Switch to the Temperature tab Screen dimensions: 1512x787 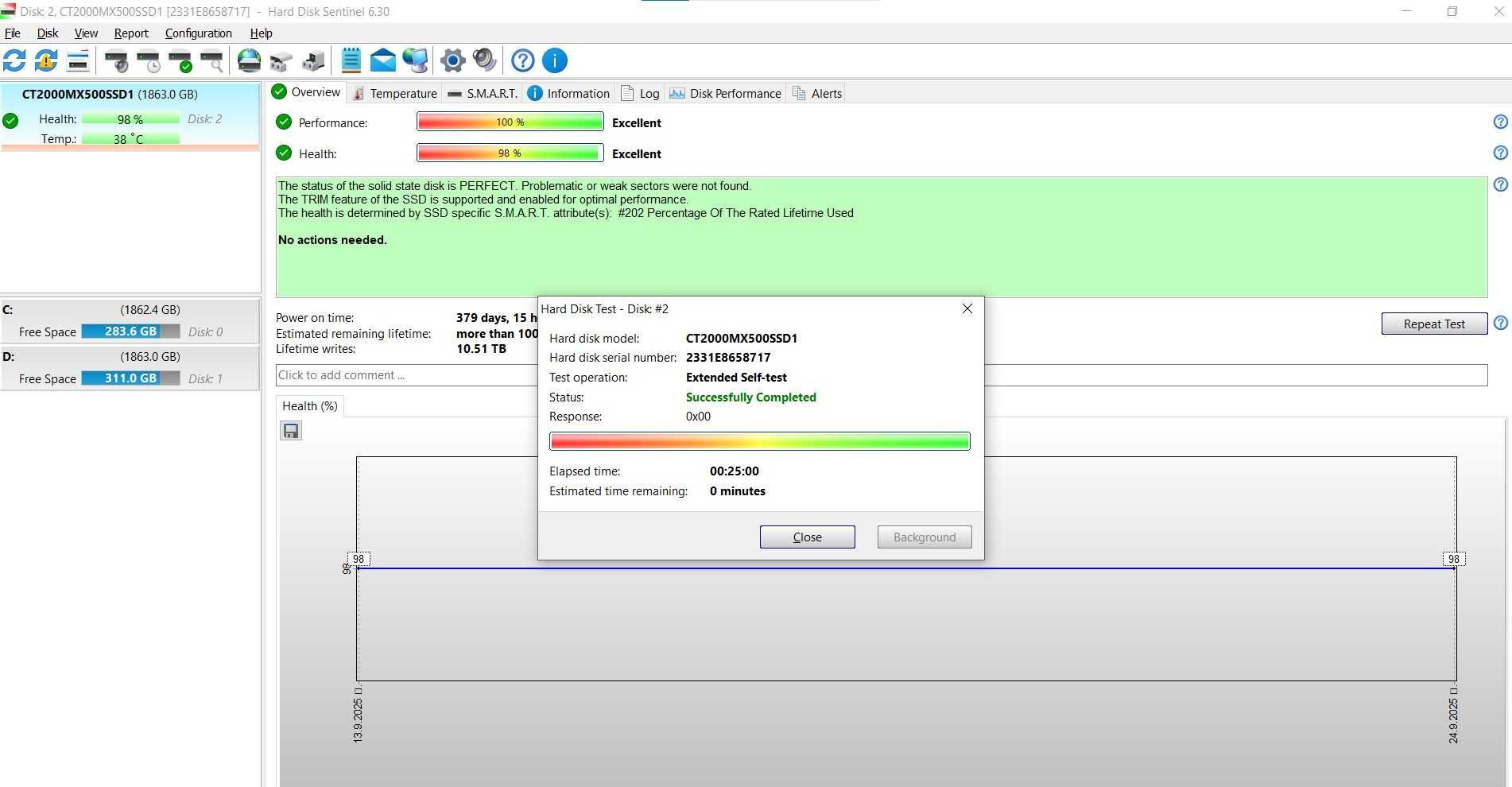tap(394, 93)
